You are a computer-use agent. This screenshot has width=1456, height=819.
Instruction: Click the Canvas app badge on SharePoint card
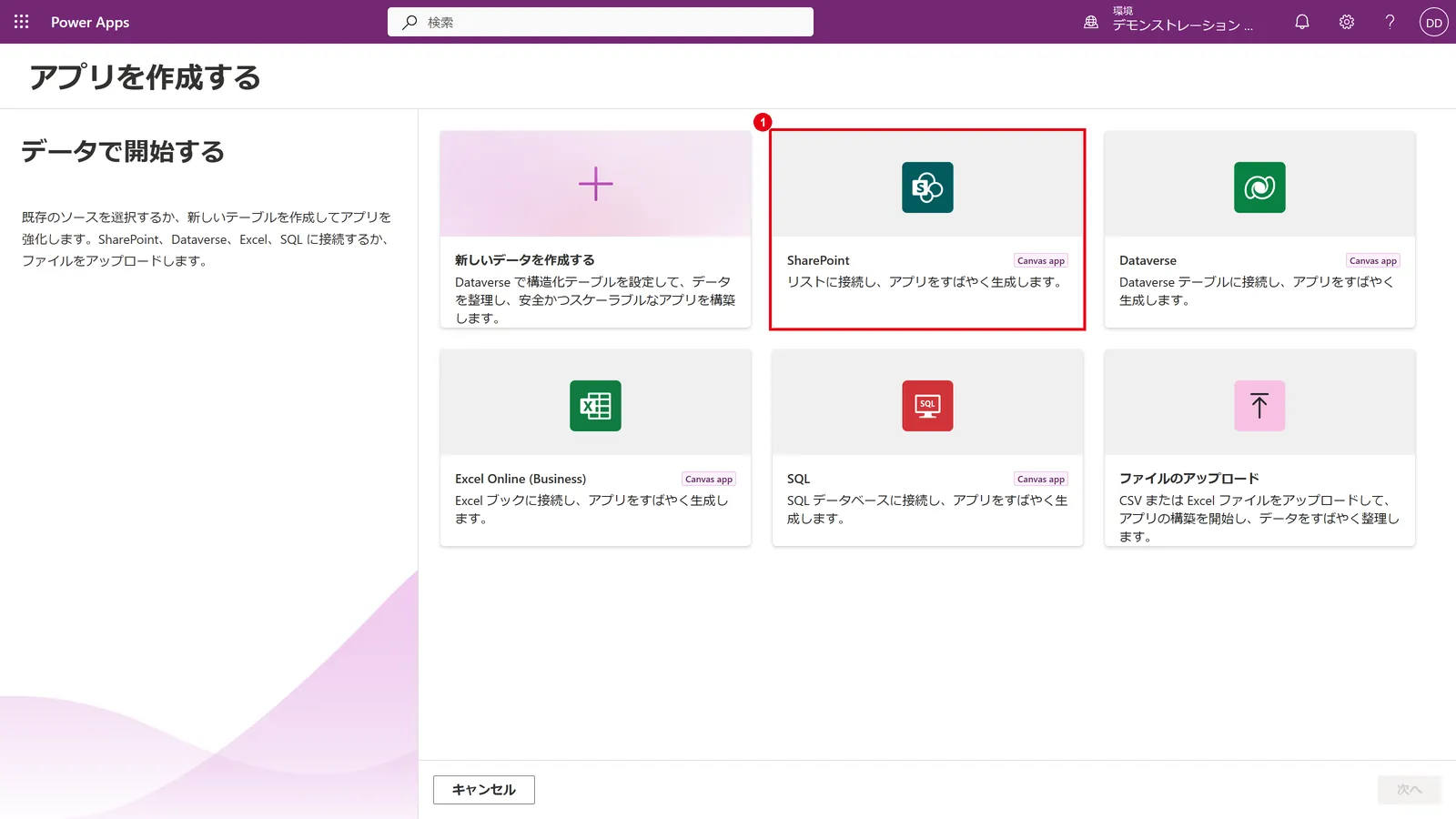click(x=1041, y=261)
